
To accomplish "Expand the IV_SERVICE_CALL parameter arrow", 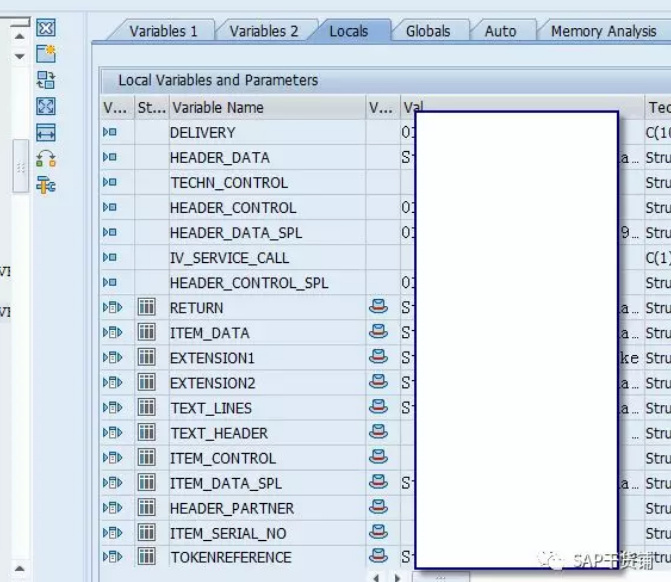I will [110, 257].
